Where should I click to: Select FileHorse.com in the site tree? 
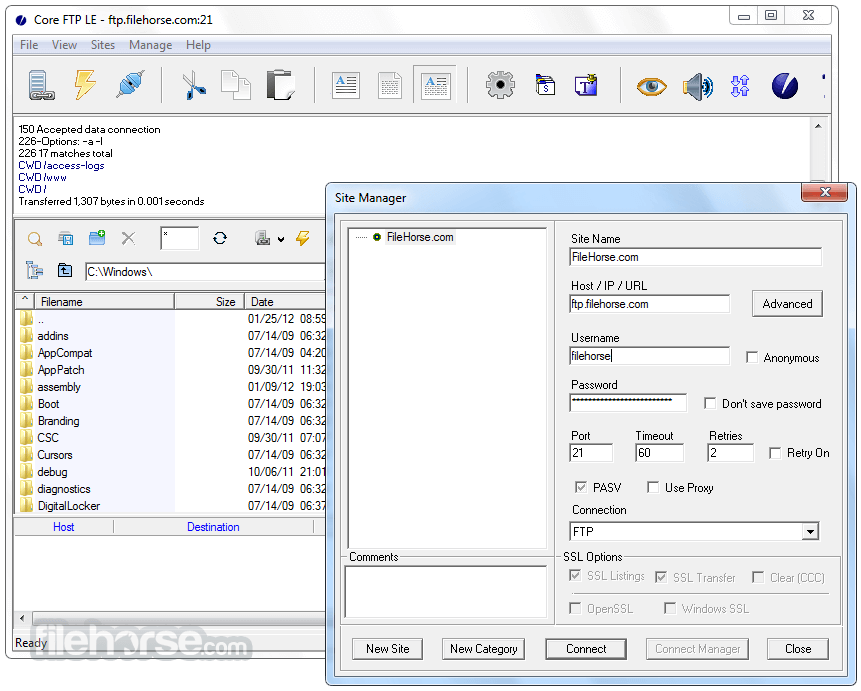coord(420,237)
